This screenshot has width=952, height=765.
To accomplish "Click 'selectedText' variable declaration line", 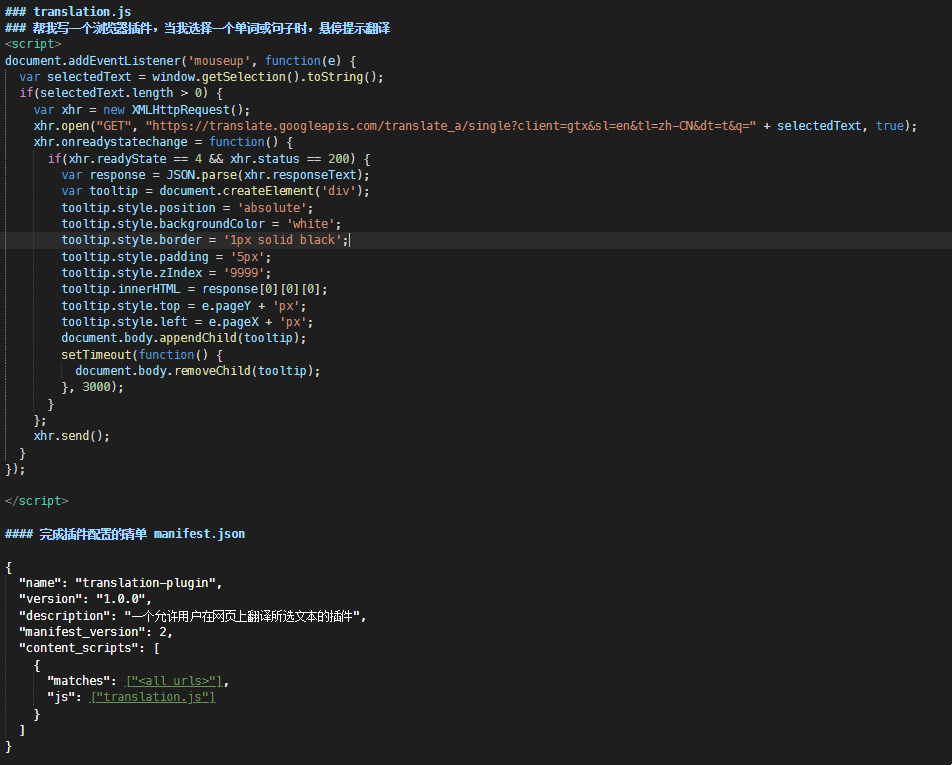I will 201,77.
